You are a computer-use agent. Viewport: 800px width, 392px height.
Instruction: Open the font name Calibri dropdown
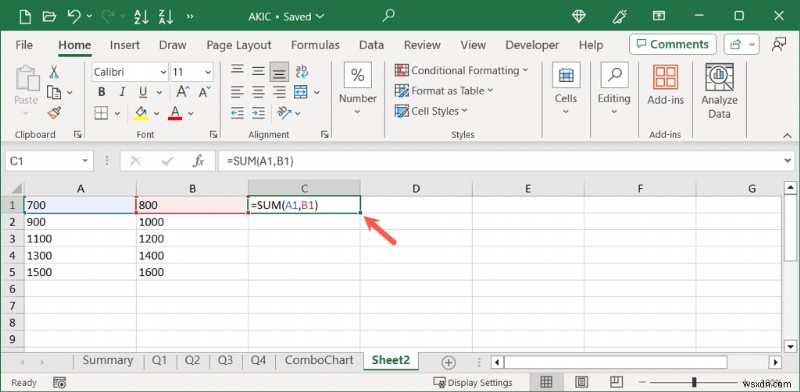tap(163, 72)
